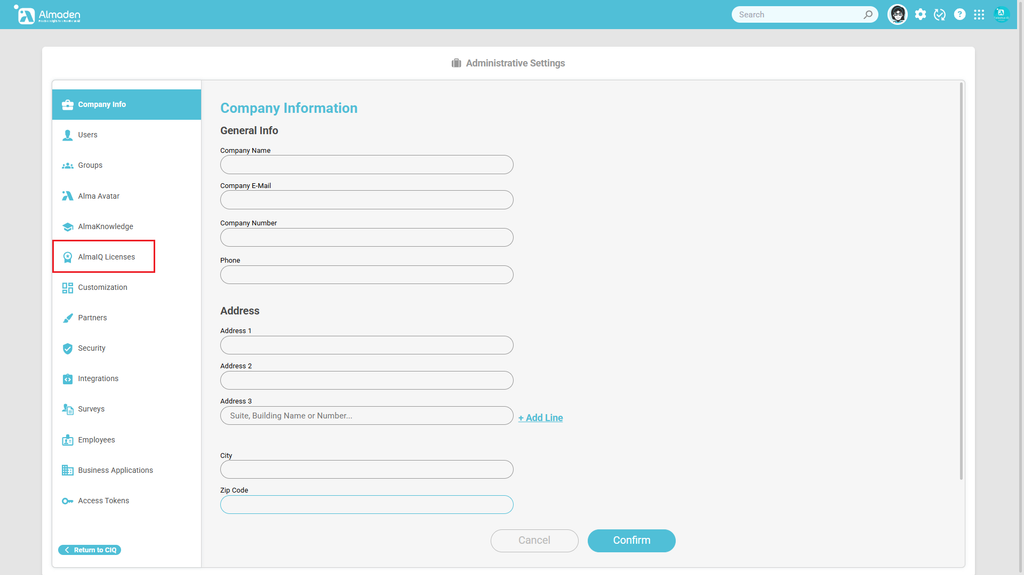1024x575 pixels.
Task: Click the General Info heading
Action: click(249, 131)
